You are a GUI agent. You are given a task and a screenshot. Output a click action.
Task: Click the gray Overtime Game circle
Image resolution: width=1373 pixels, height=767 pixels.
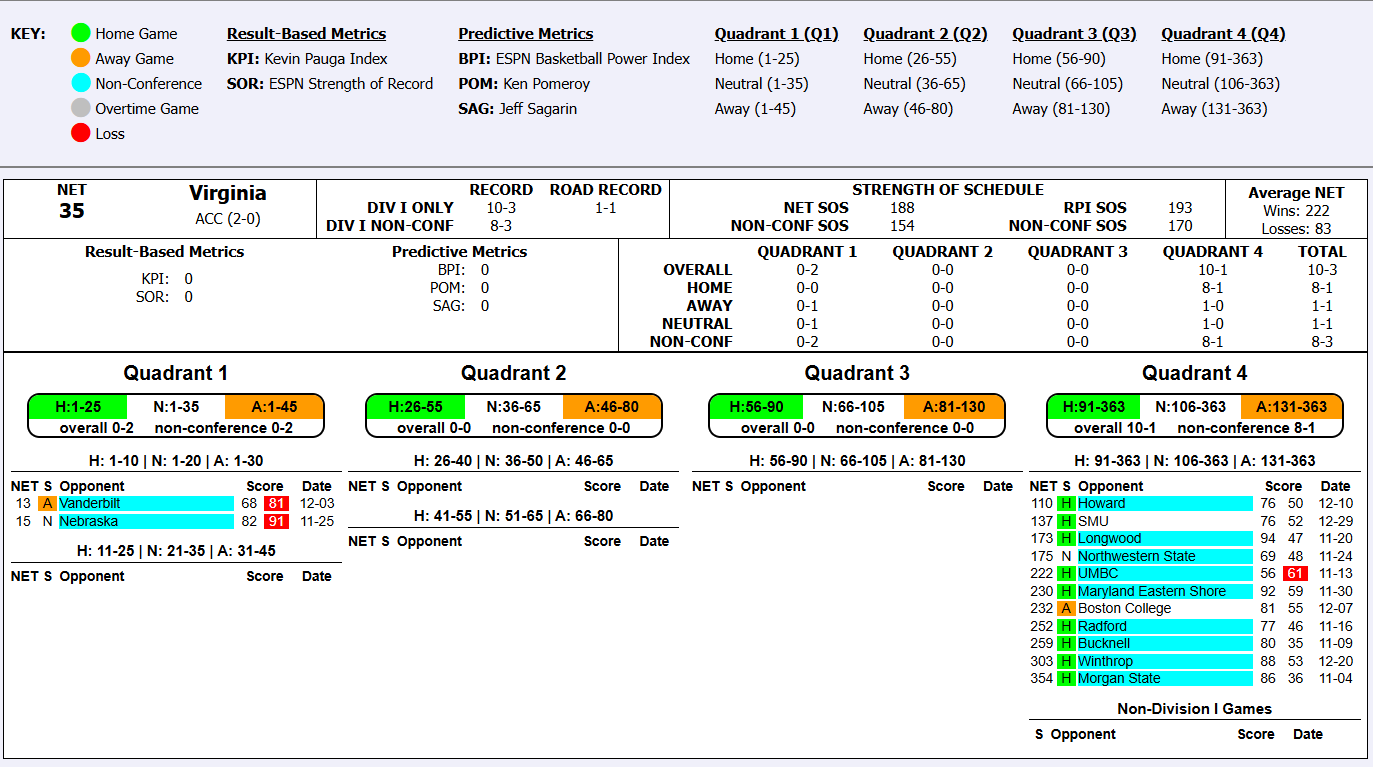click(x=81, y=109)
